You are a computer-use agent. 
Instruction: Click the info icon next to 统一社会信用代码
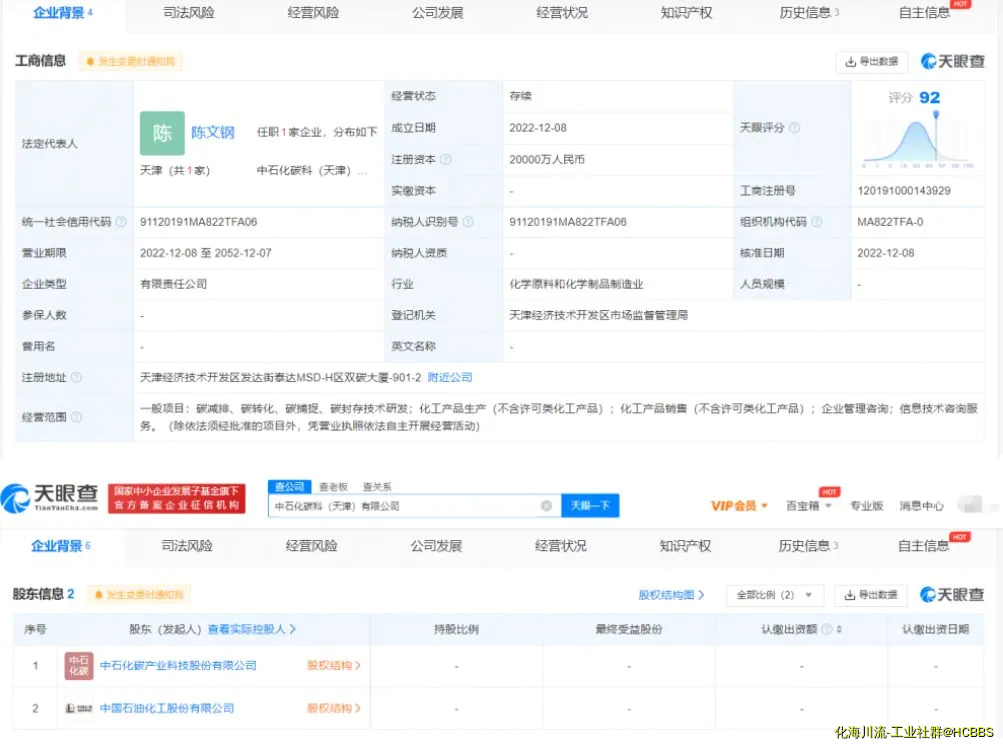pyautogui.click(x=120, y=221)
